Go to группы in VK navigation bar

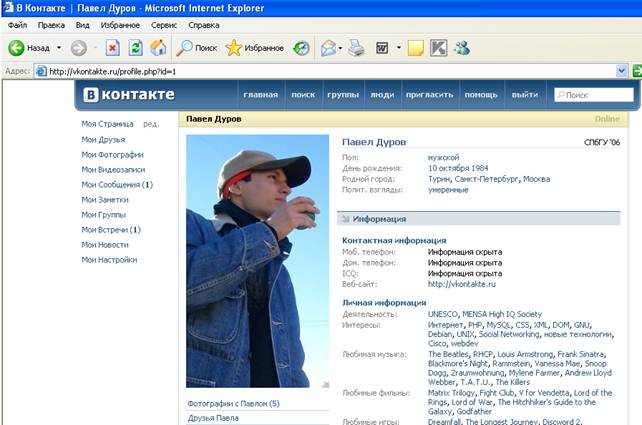342,95
